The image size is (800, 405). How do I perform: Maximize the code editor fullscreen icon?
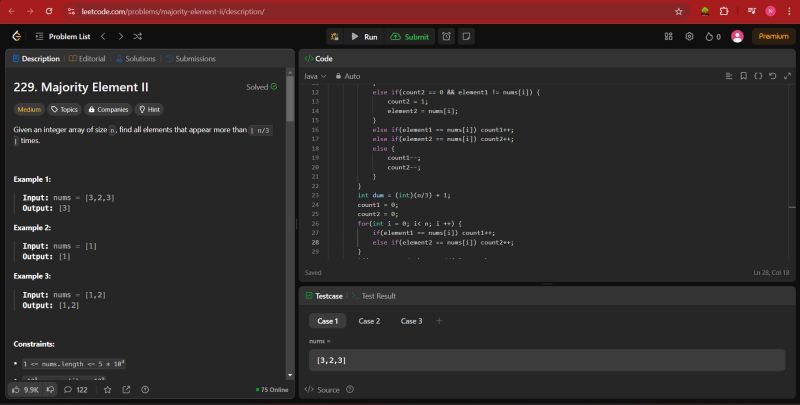tap(787, 76)
